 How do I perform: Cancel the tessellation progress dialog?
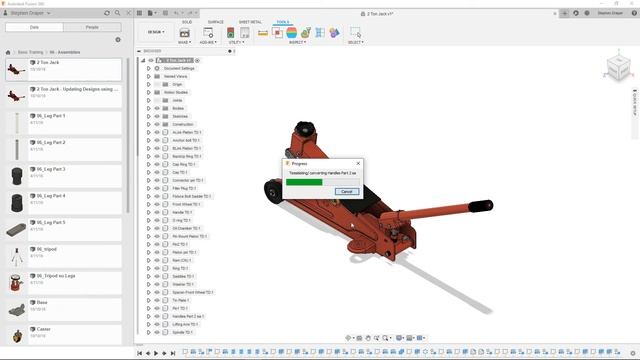347,191
